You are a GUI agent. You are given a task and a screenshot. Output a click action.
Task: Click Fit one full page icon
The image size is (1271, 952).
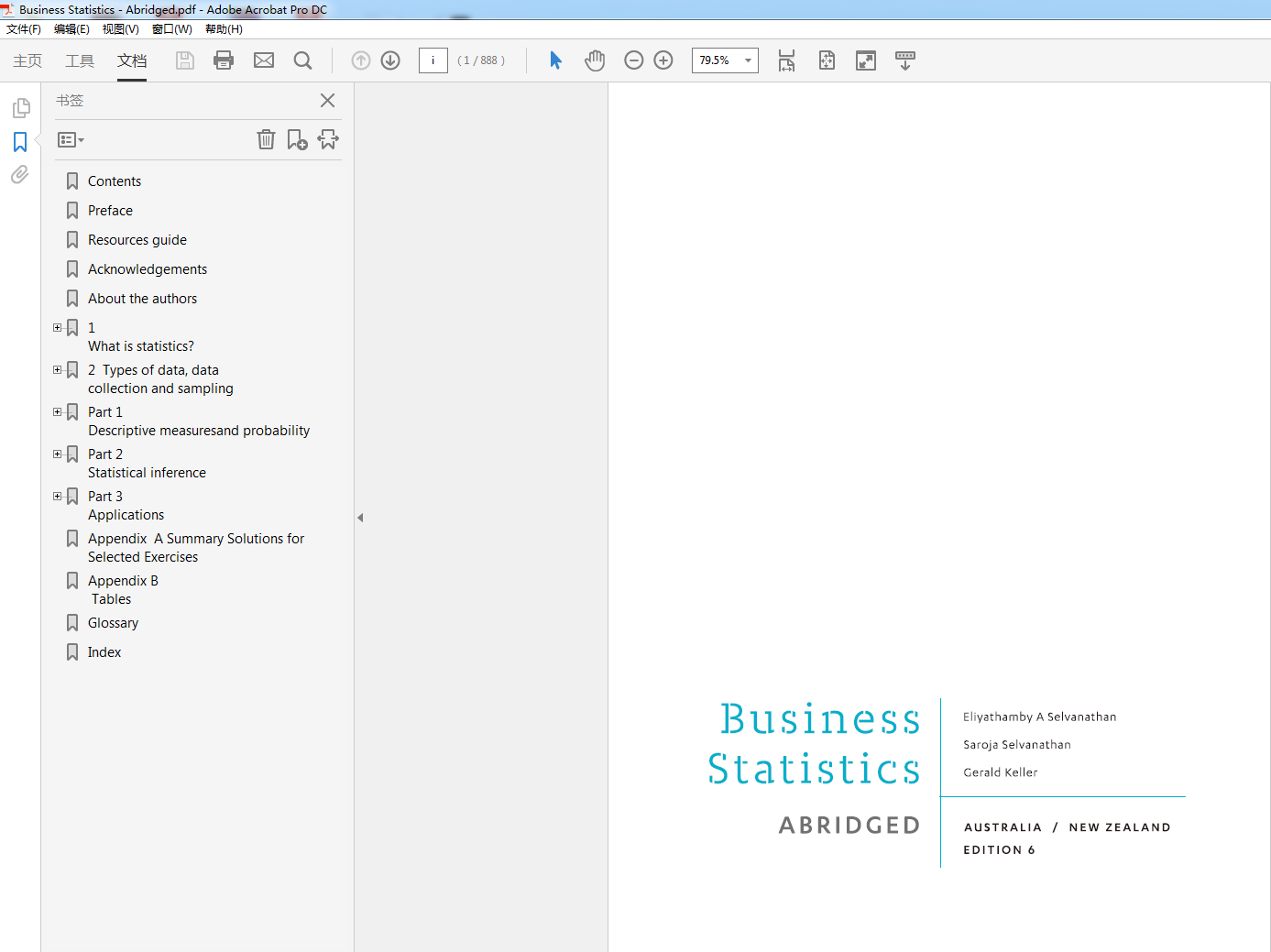pyautogui.click(x=827, y=60)
